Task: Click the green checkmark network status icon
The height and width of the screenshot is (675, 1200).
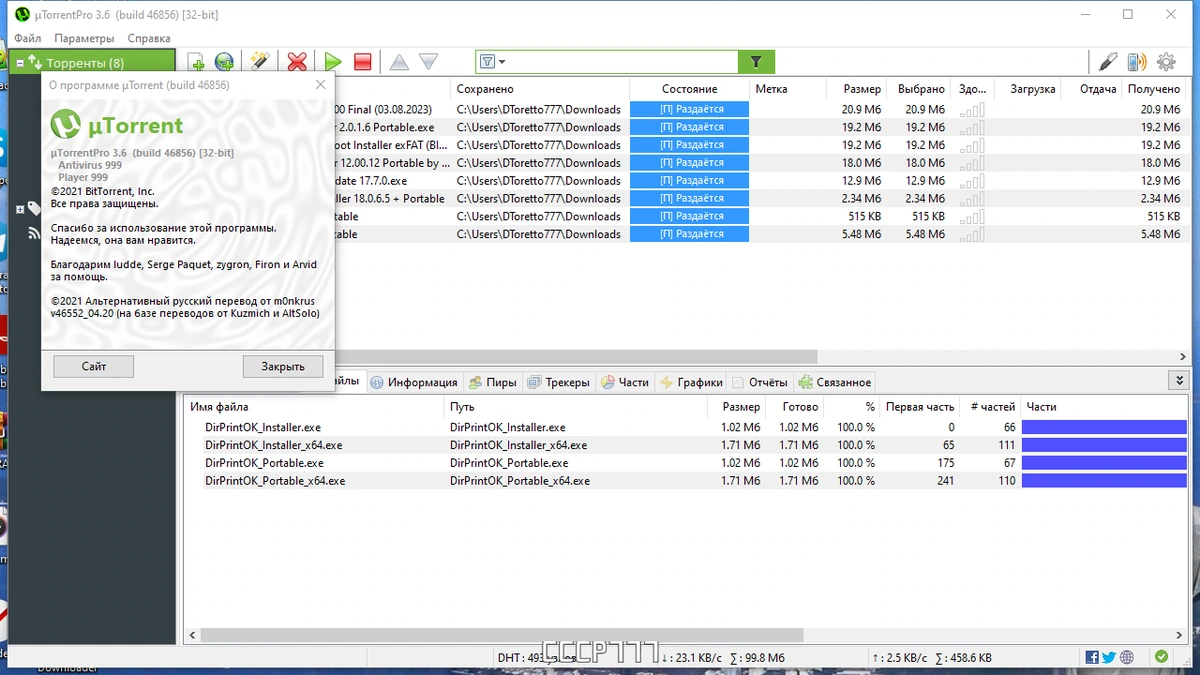Action: pos(1161,657)
